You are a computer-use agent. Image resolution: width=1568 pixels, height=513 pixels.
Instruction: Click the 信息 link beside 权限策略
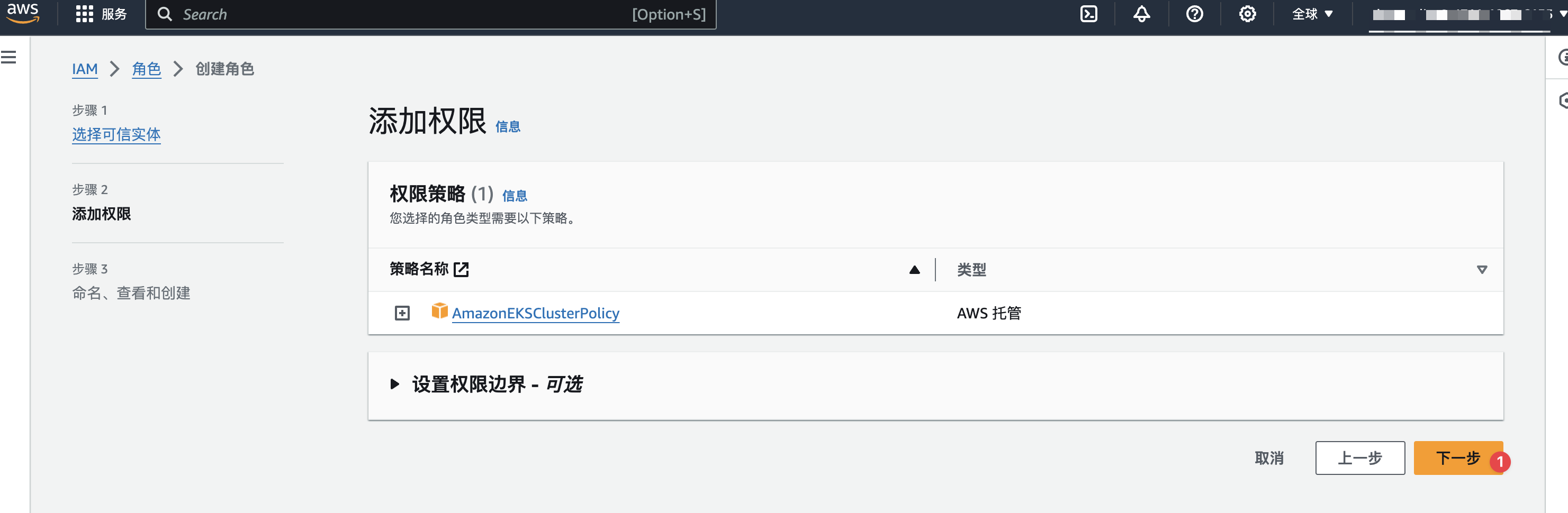[x=515, y=196]
